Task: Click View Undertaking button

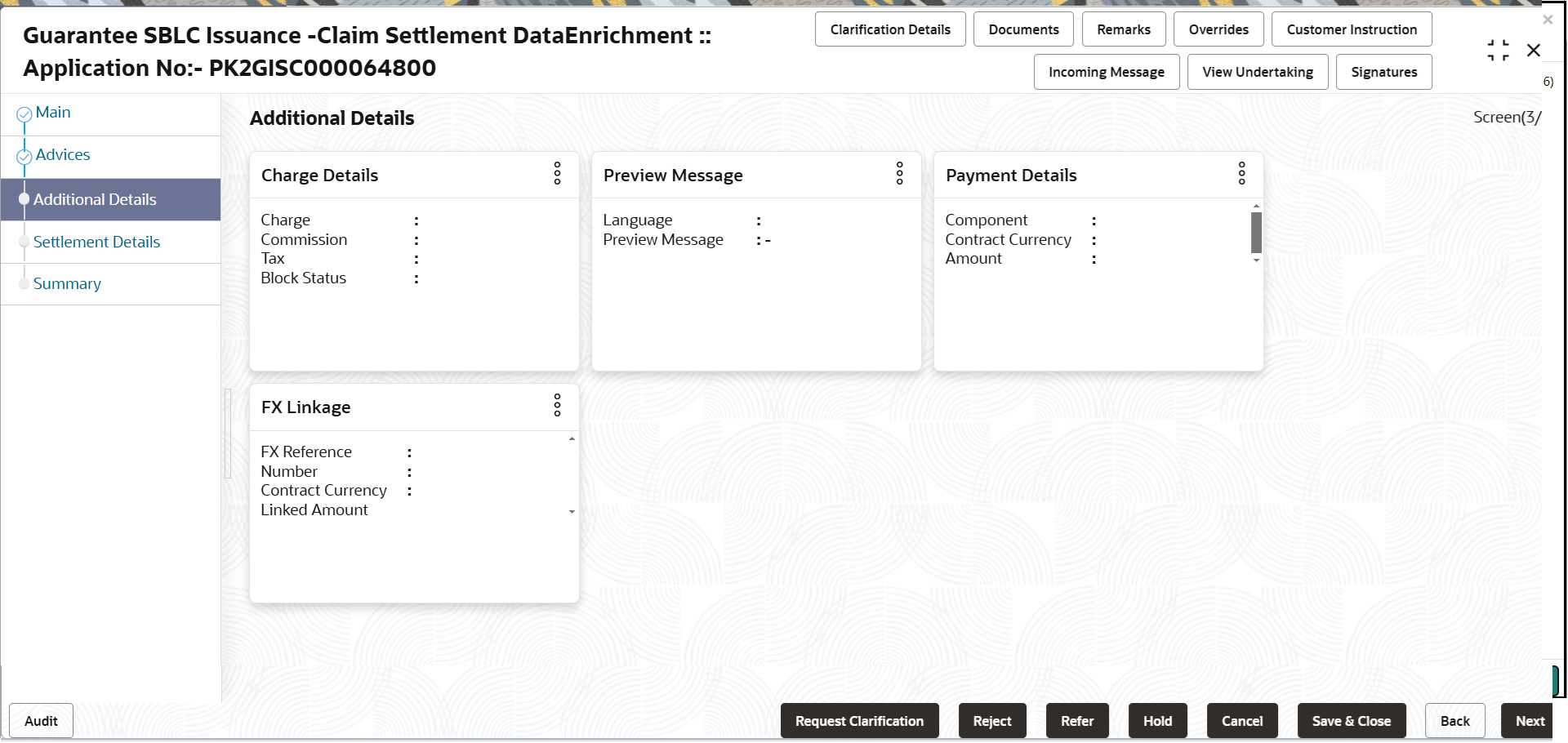Action: (1258, 72)
